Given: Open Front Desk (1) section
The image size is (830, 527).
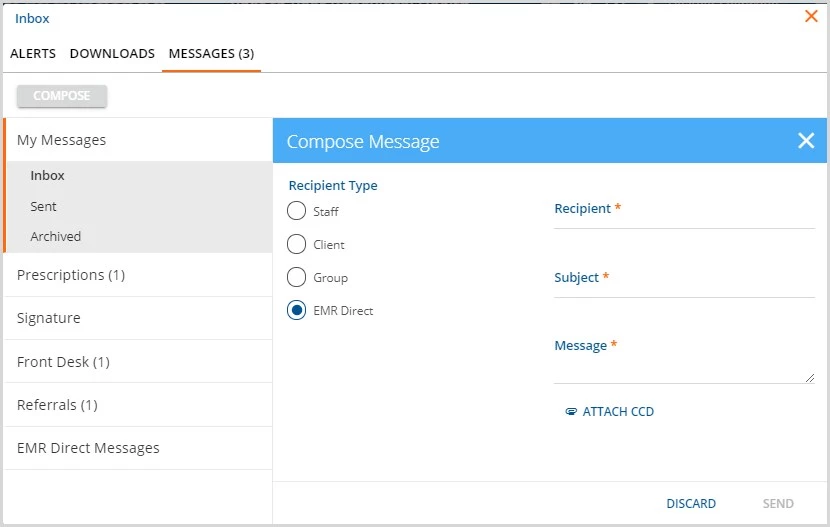Looking at the screenshot, I should [x=138, y=362].
